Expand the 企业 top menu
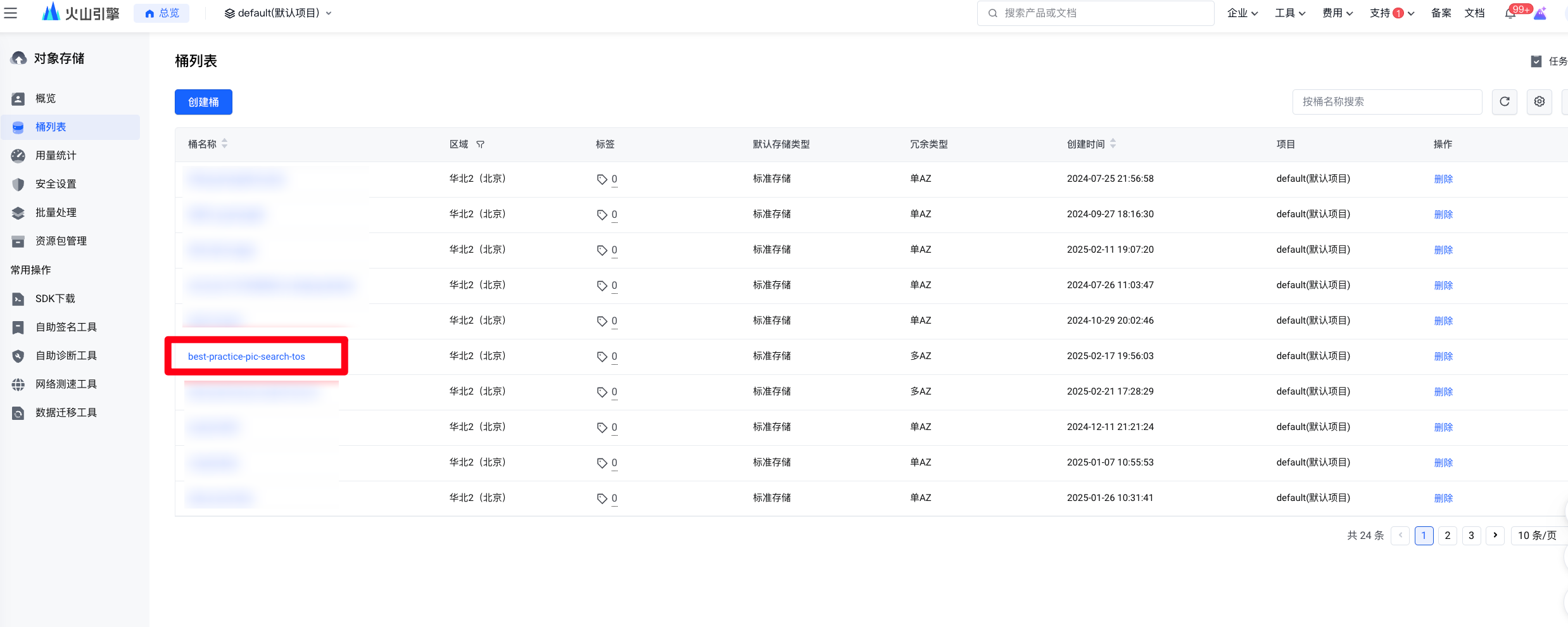The height and width of the screenshot is (627, 1568). pyautogui.click(x=1242, y=13)
